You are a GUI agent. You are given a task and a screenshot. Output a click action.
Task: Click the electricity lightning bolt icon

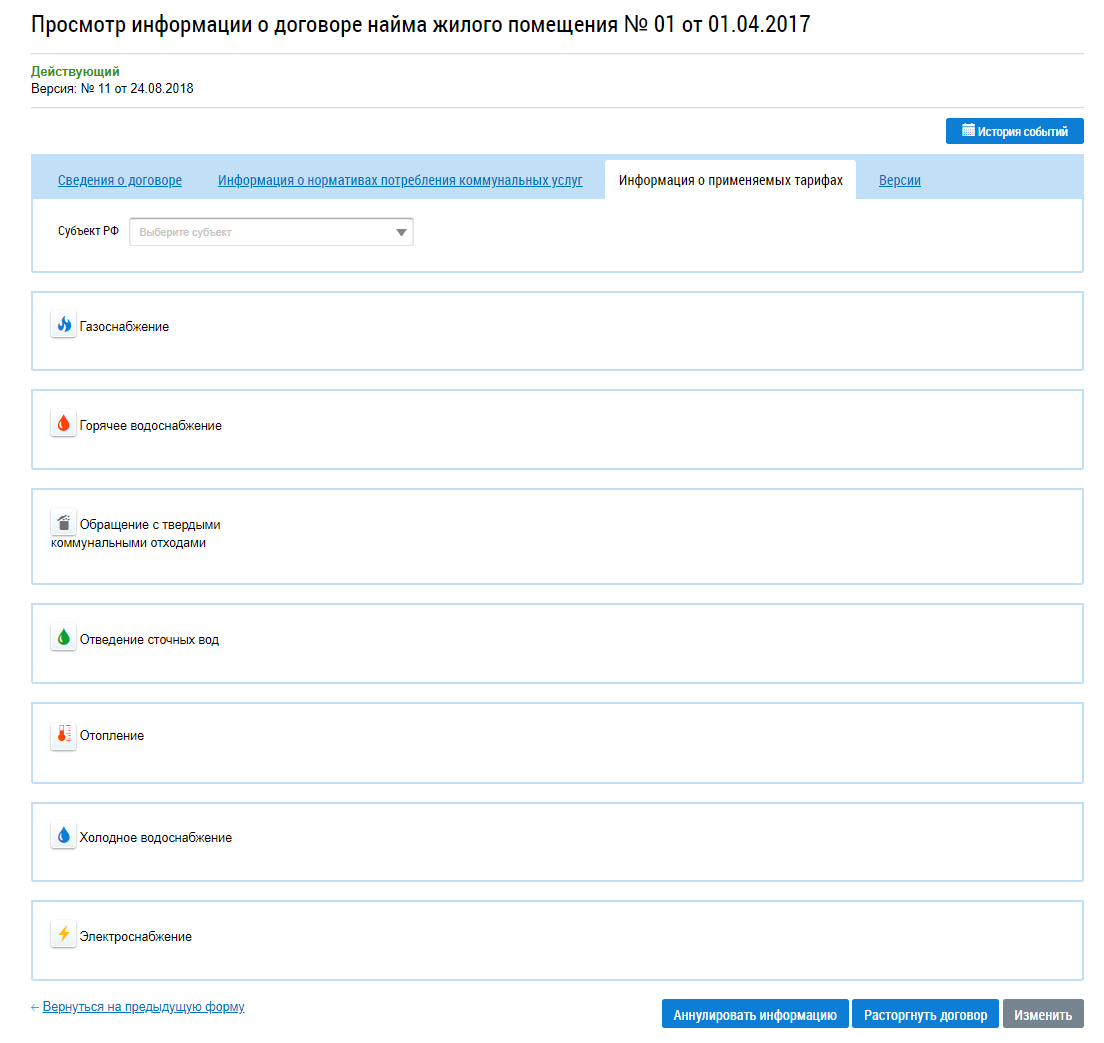click(64, 935)
